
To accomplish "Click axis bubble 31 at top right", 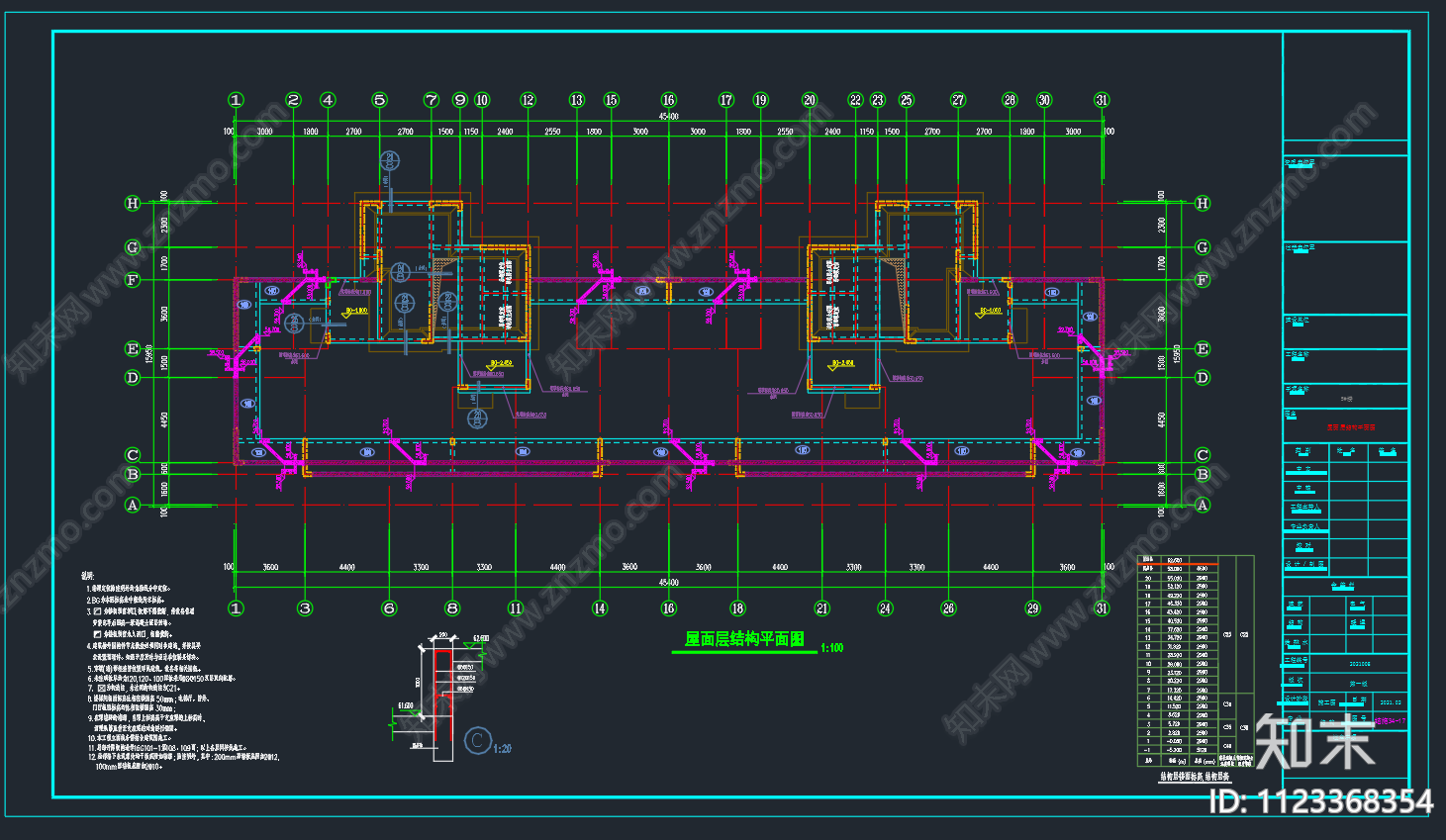I will (1103, 100).
